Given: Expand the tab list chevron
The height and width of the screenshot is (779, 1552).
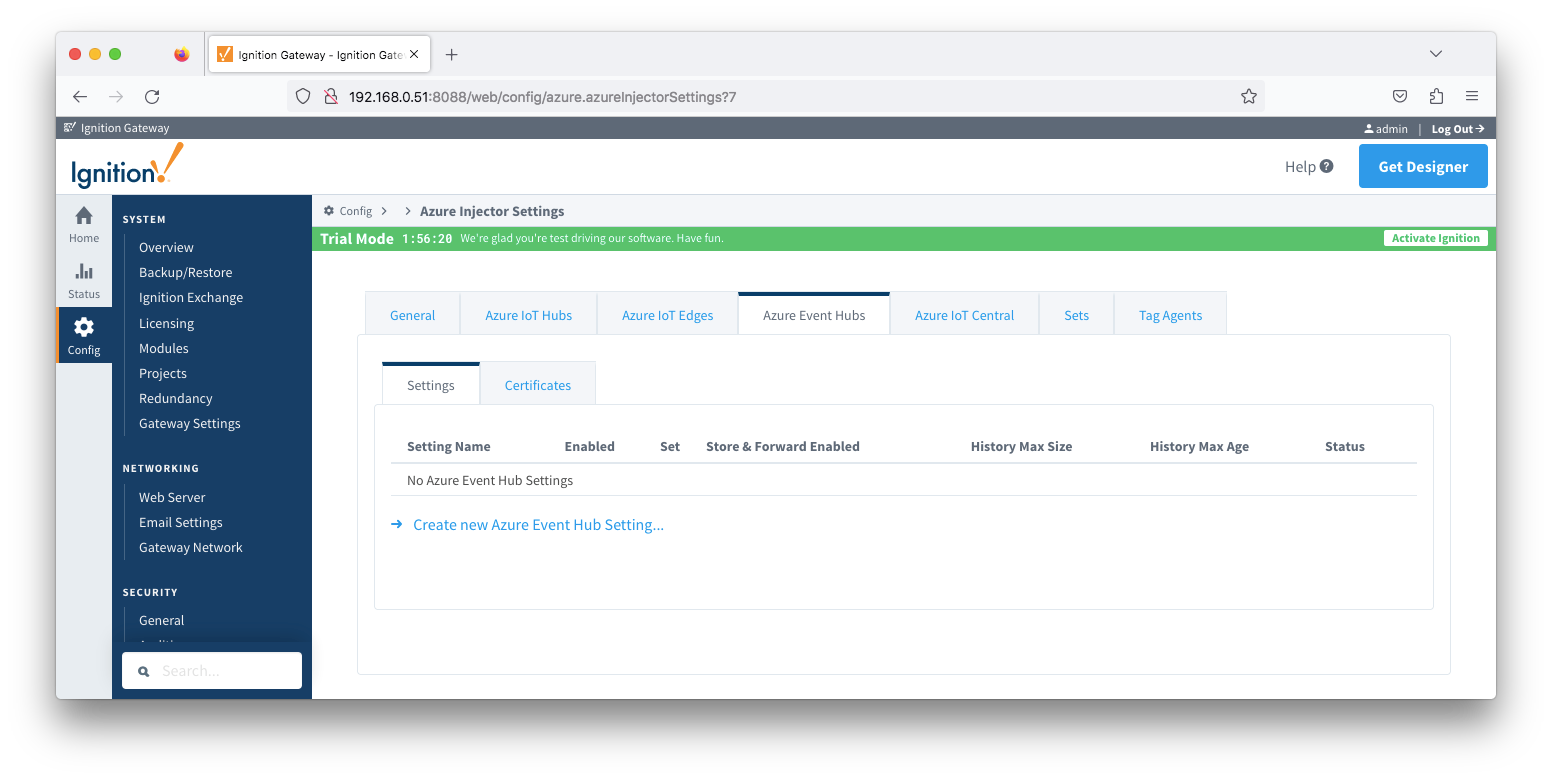Looking at the screenshot, I should [1435, 54].
